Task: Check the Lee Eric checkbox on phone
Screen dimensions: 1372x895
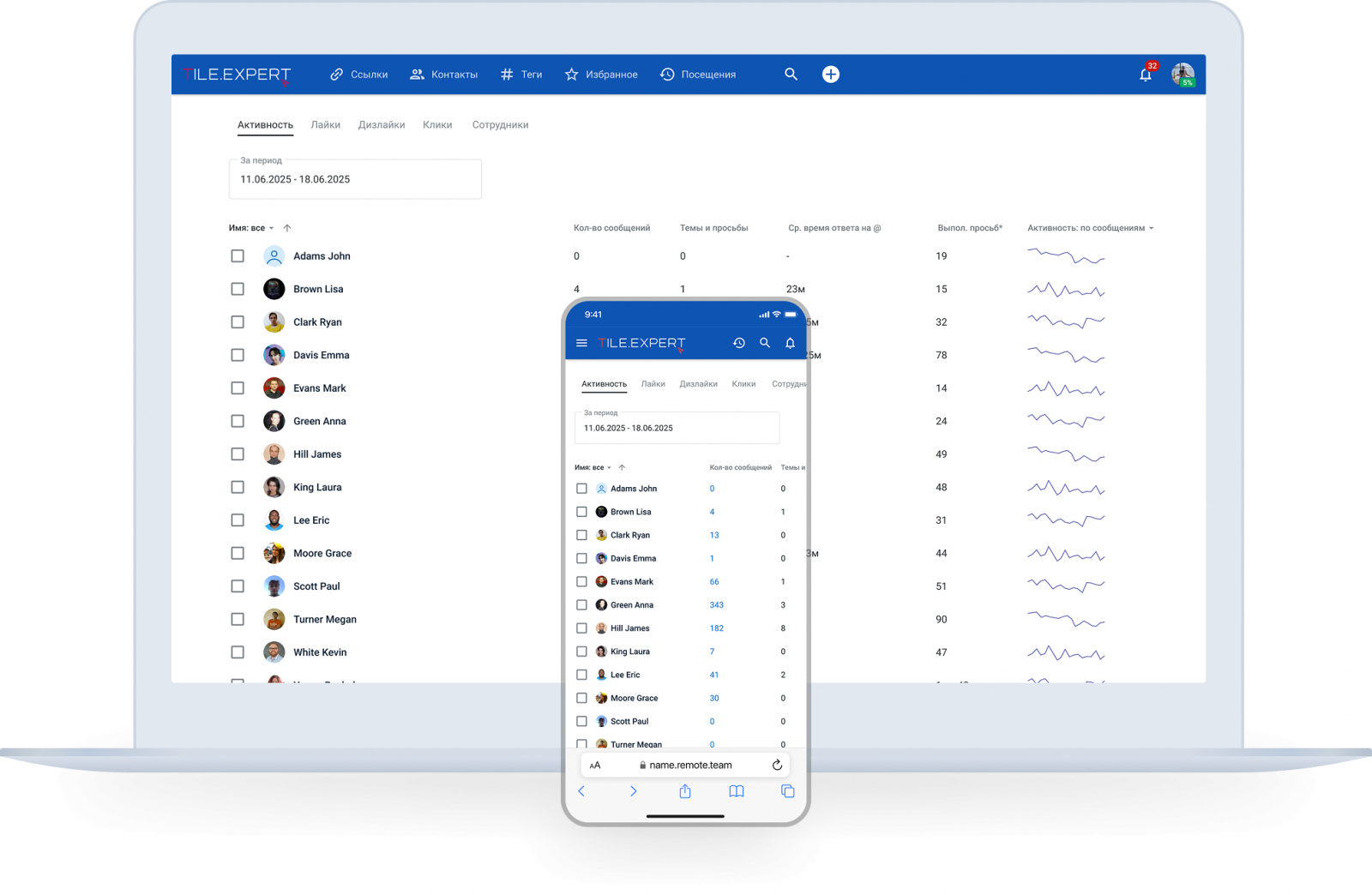Action: pos(581,675)
